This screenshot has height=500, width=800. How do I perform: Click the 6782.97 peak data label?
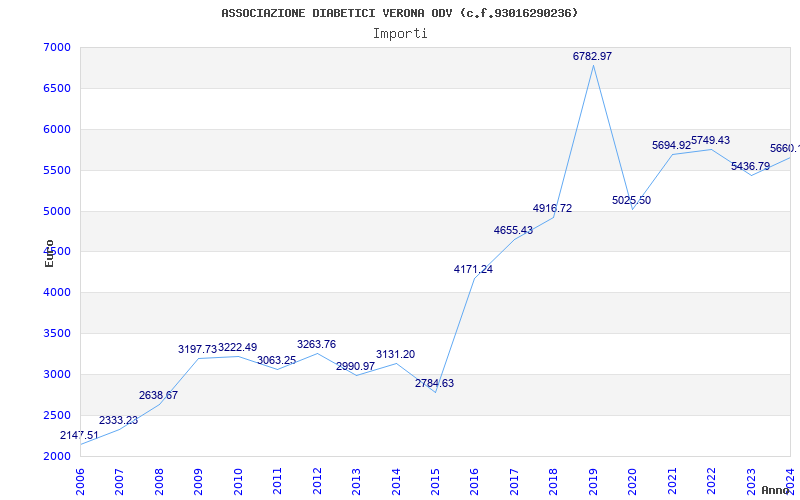pyautogui.click(x=592, y=57)
